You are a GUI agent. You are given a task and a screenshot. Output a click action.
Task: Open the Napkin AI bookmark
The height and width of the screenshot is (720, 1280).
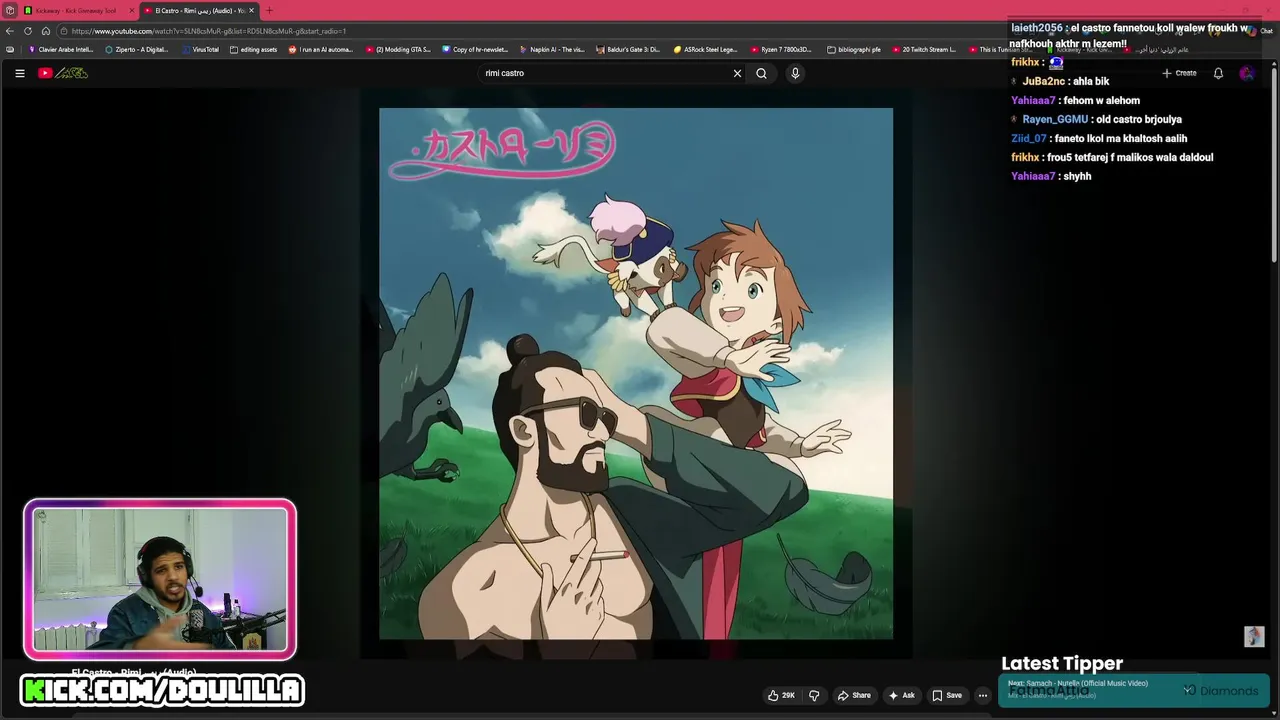552,49
